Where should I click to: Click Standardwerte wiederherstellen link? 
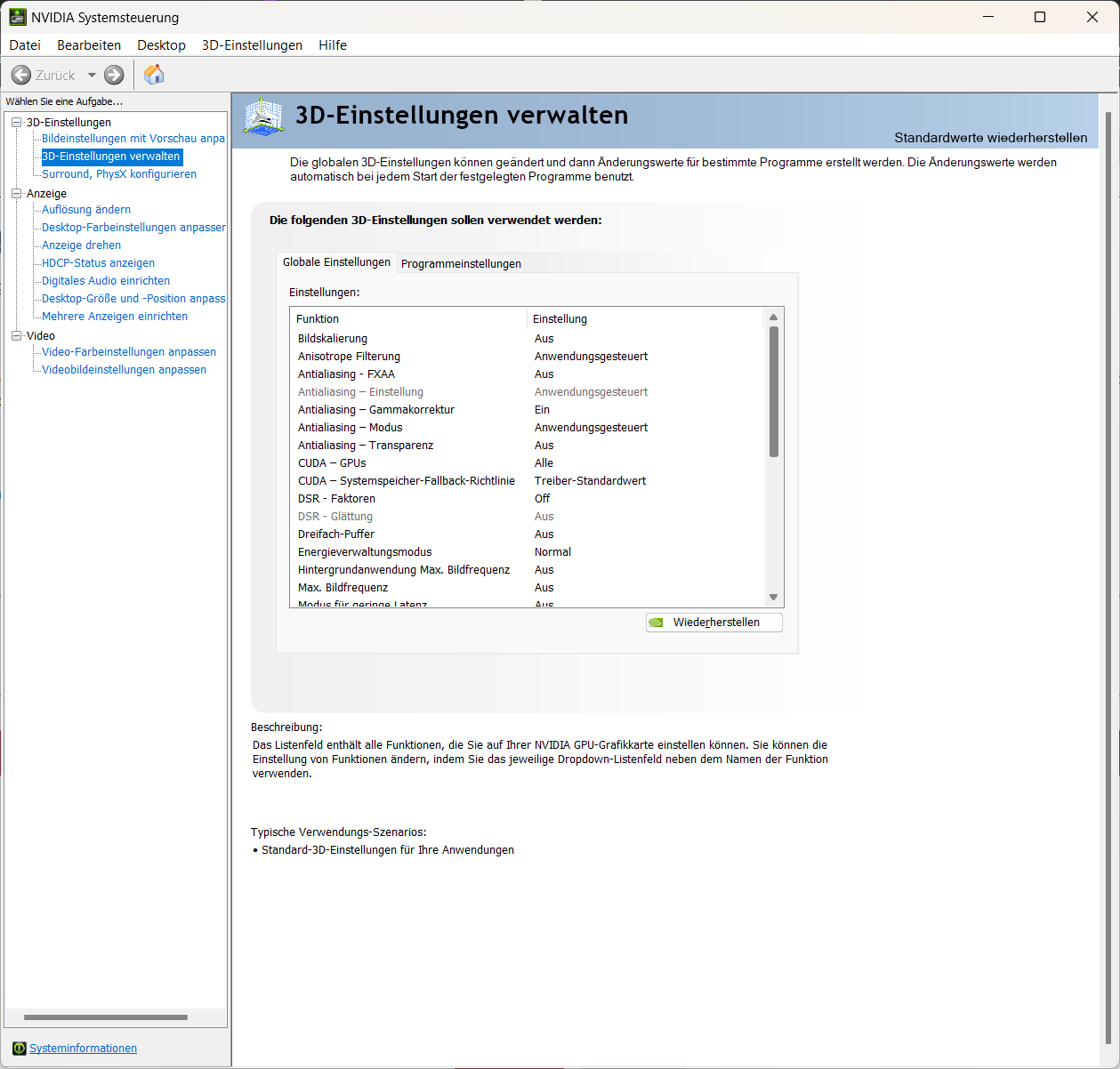tap(991, 138)
